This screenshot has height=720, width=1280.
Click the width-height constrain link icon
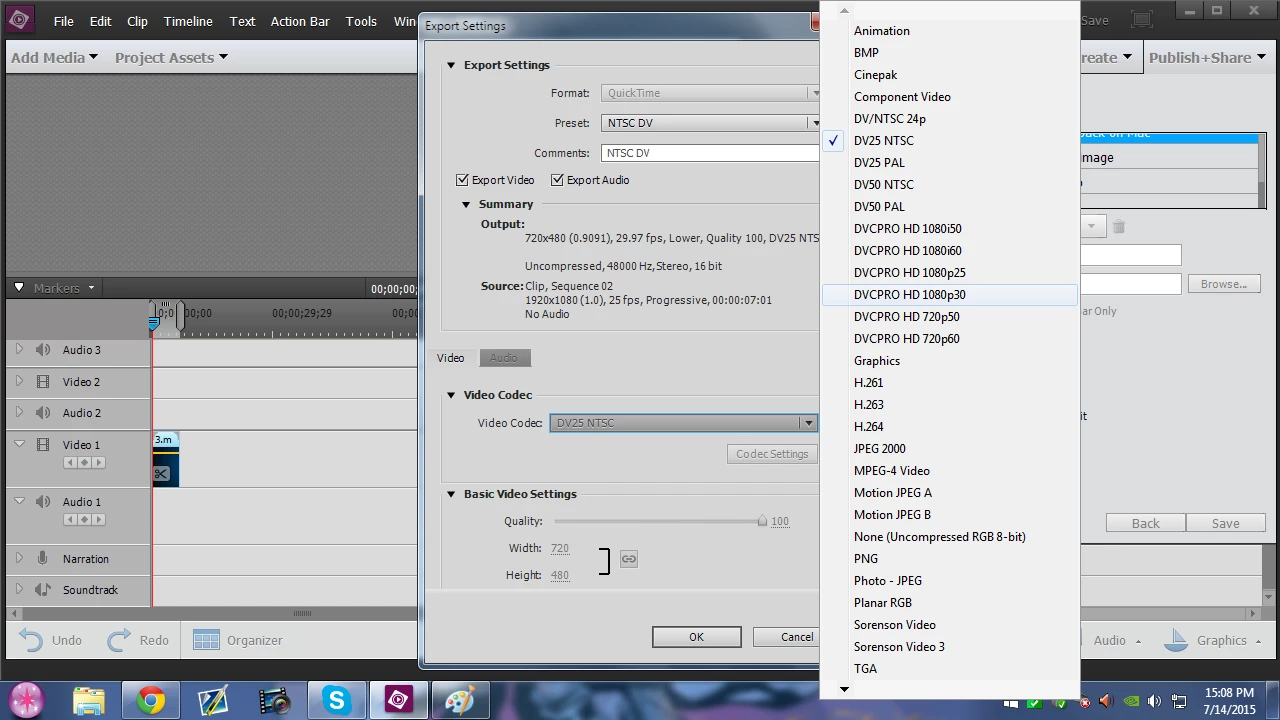tap(629, 559)
